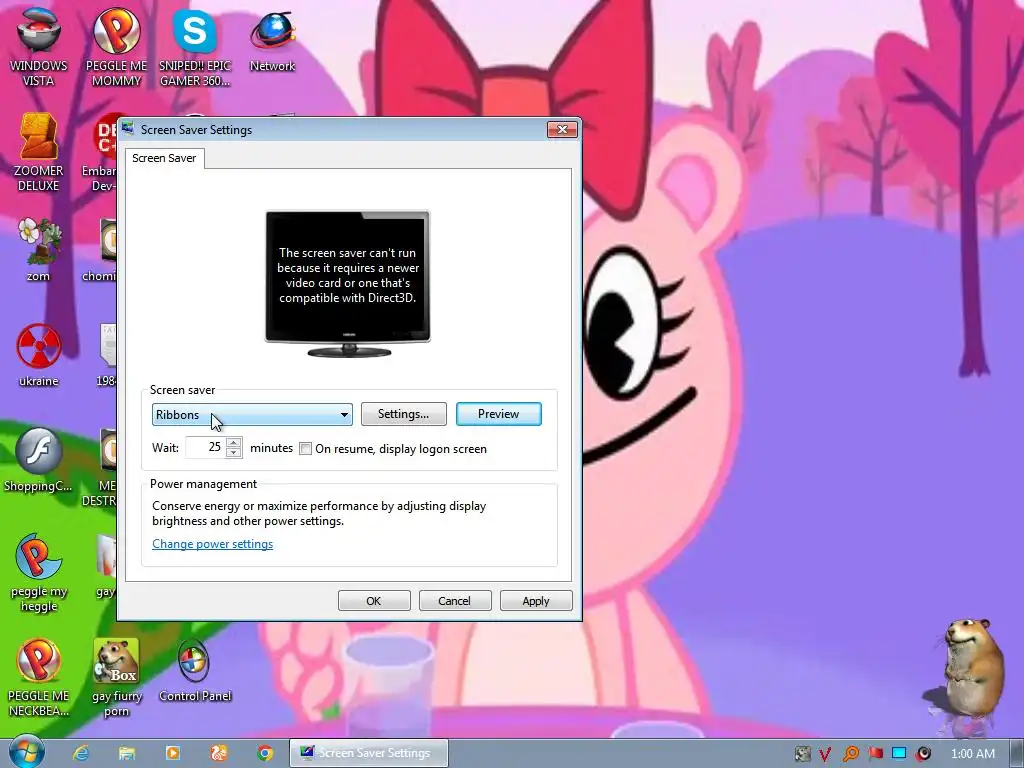Preview the Ribbons screen saver

(498, 414)
